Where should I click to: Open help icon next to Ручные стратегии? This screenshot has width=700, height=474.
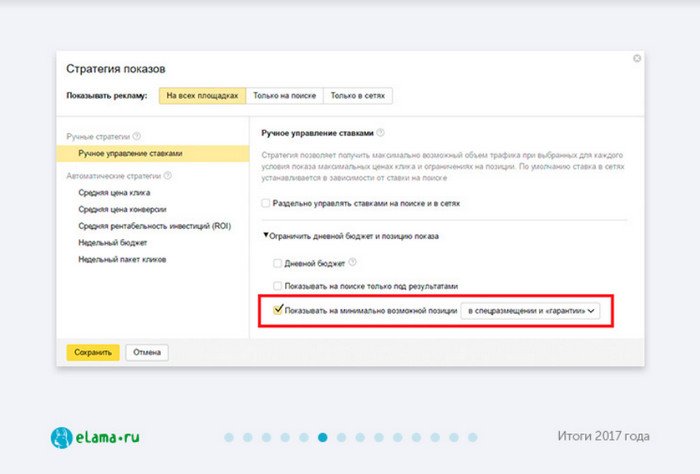(x=137, y=136)
